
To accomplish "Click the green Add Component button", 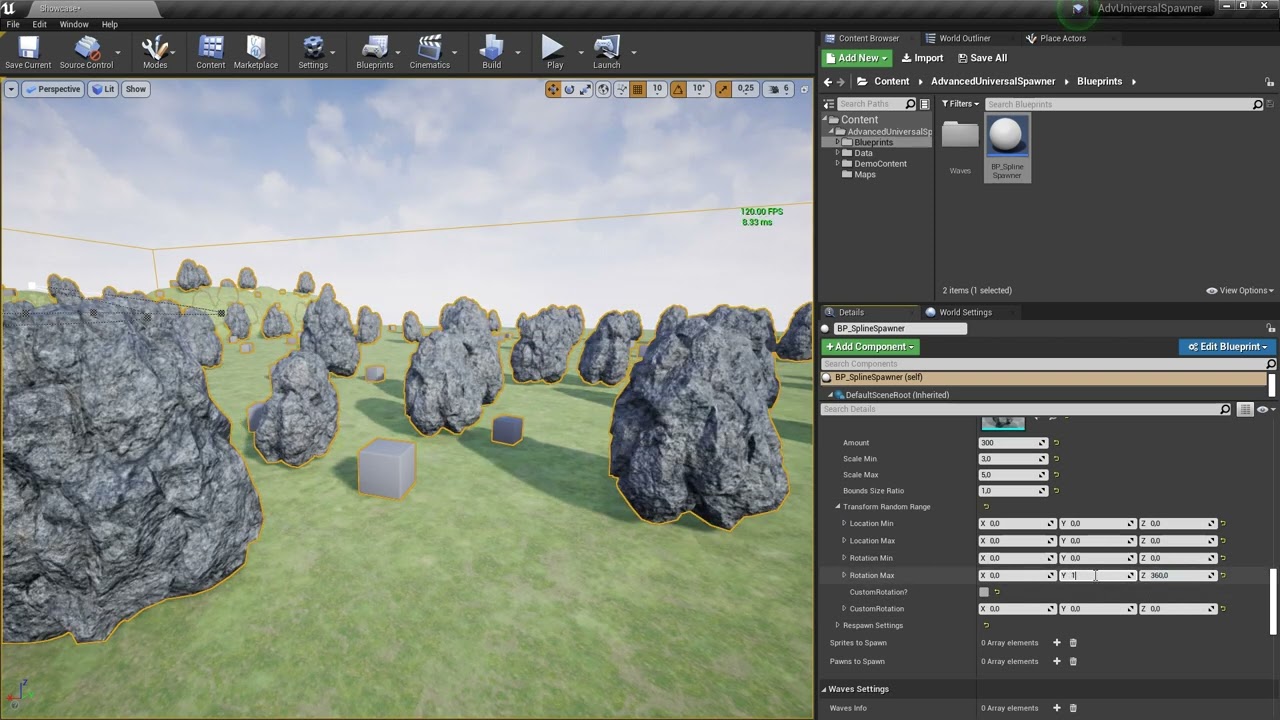I will [869, 347].
